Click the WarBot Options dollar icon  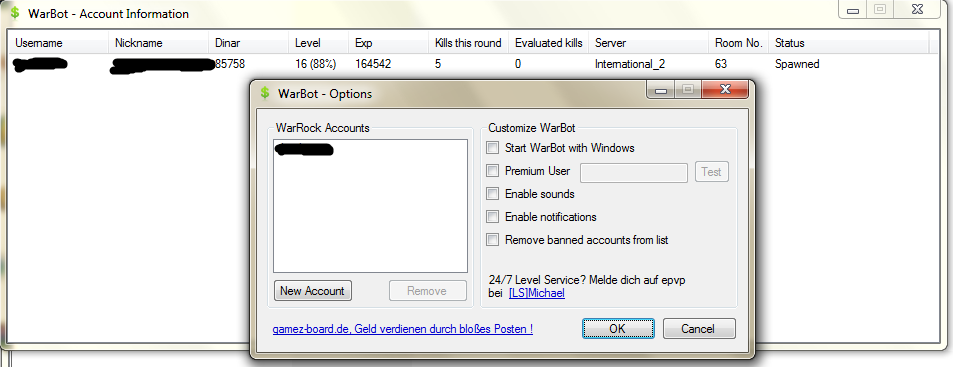tap(264, 93)
